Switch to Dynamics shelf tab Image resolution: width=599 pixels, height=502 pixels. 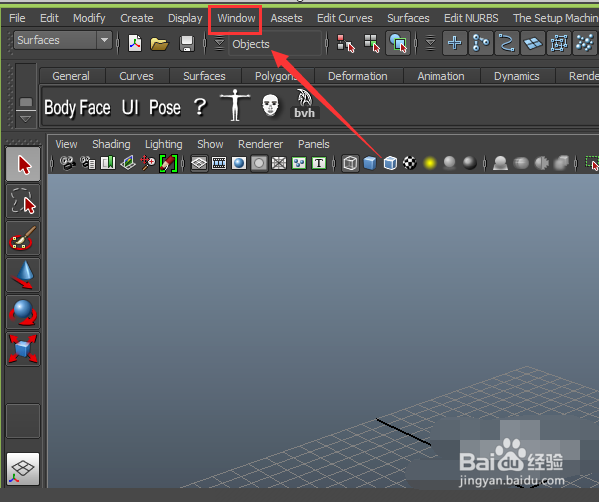pos(516,76)
